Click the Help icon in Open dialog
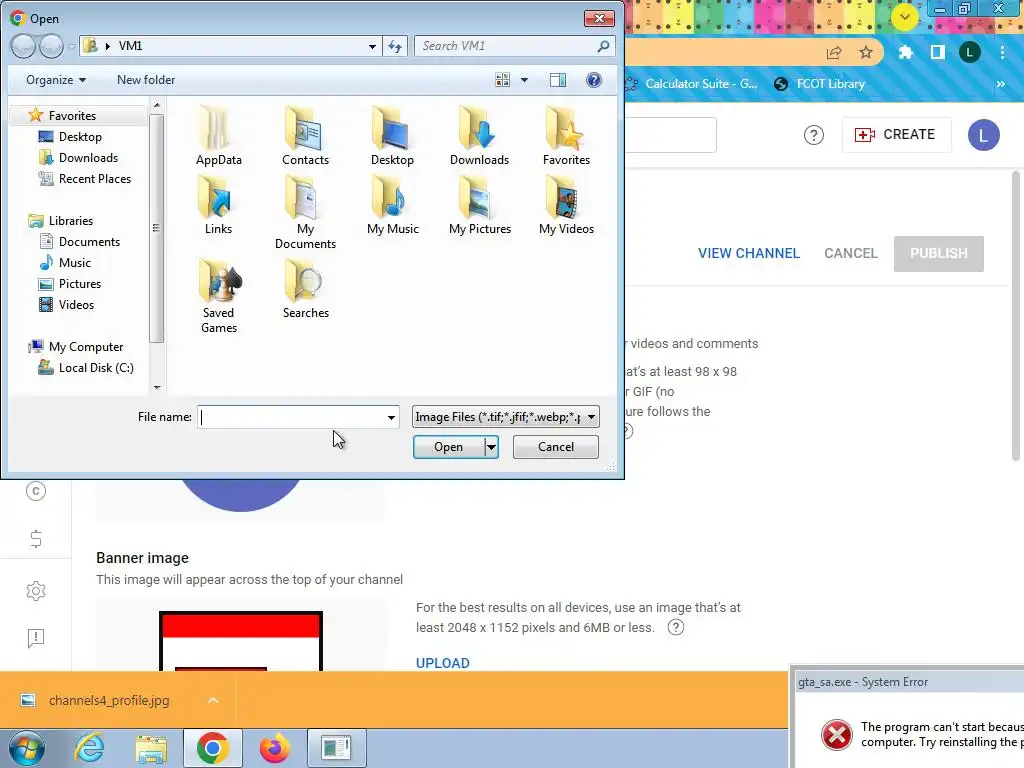Viewport: 1024px width, 768px height. tap(593, 80)
